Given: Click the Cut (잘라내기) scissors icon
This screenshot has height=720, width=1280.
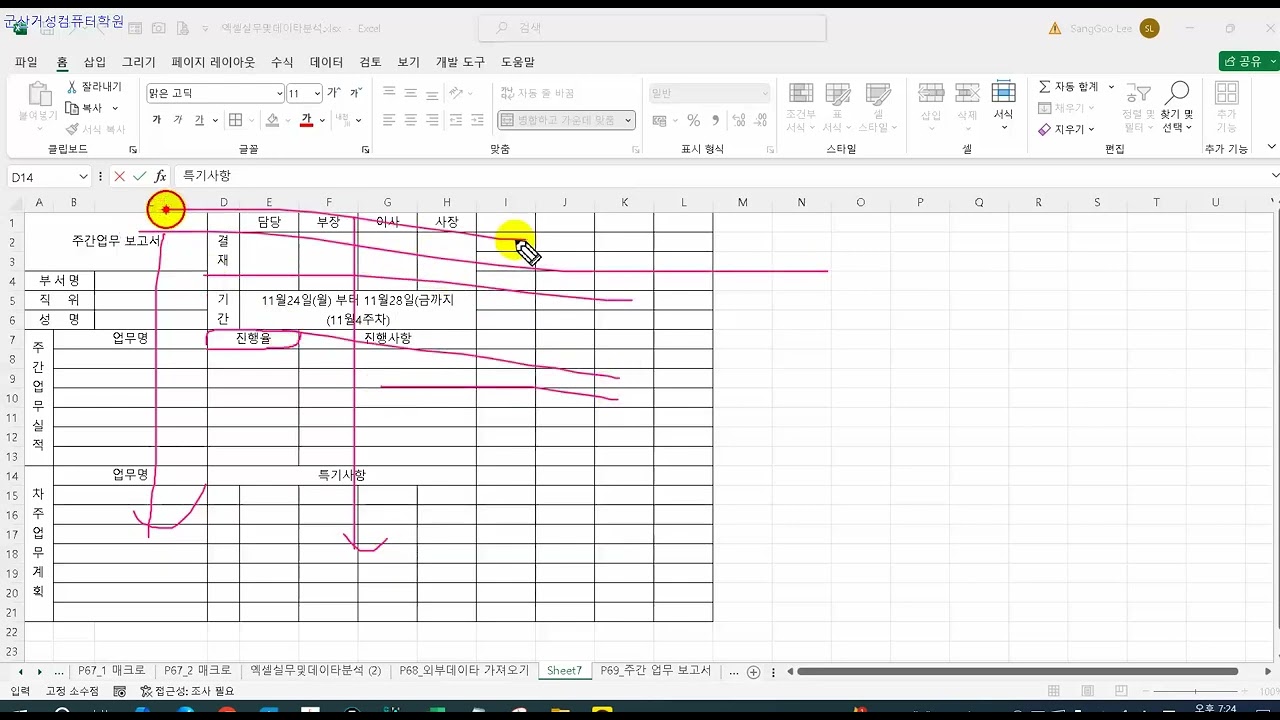Looking at the screenshot, I should point(72,87).
